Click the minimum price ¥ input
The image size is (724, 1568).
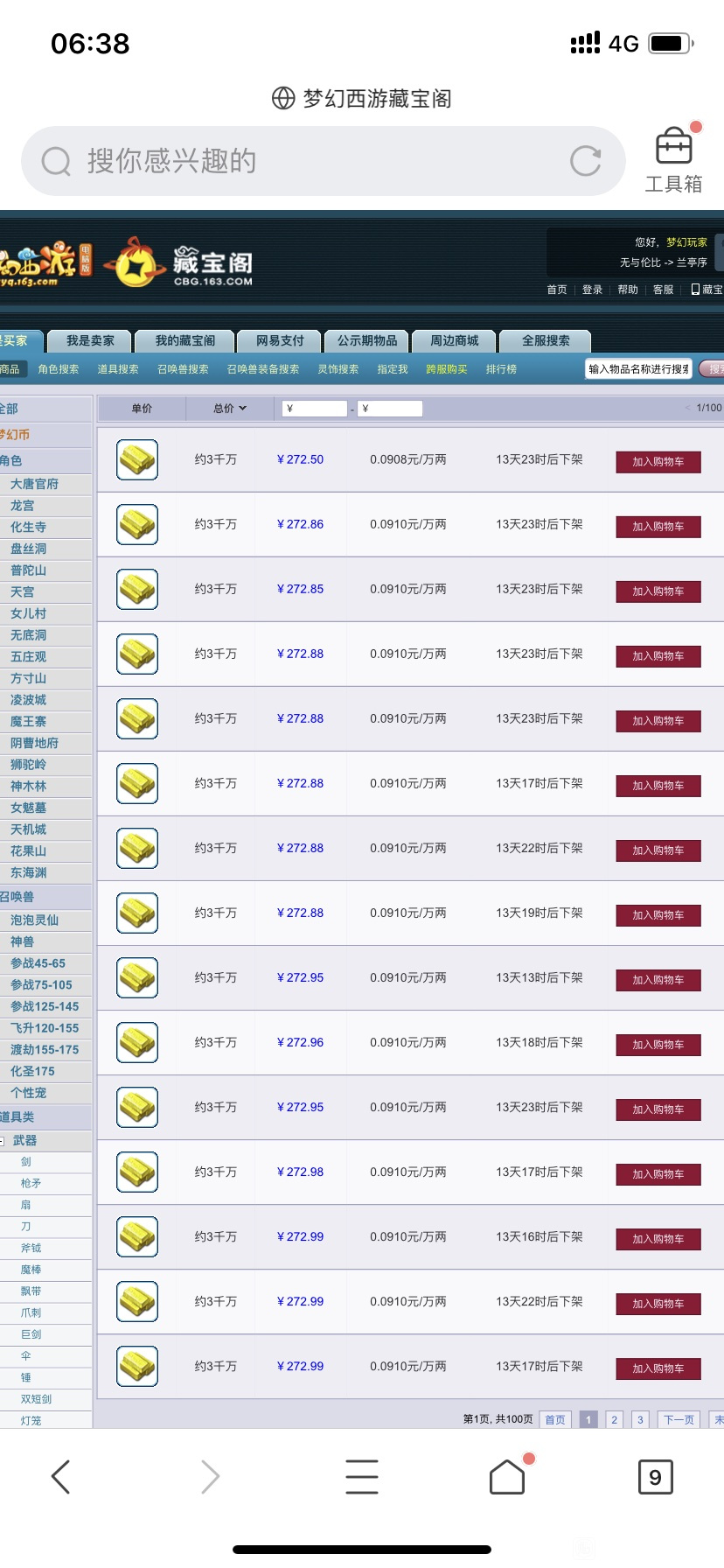[315, 409]
